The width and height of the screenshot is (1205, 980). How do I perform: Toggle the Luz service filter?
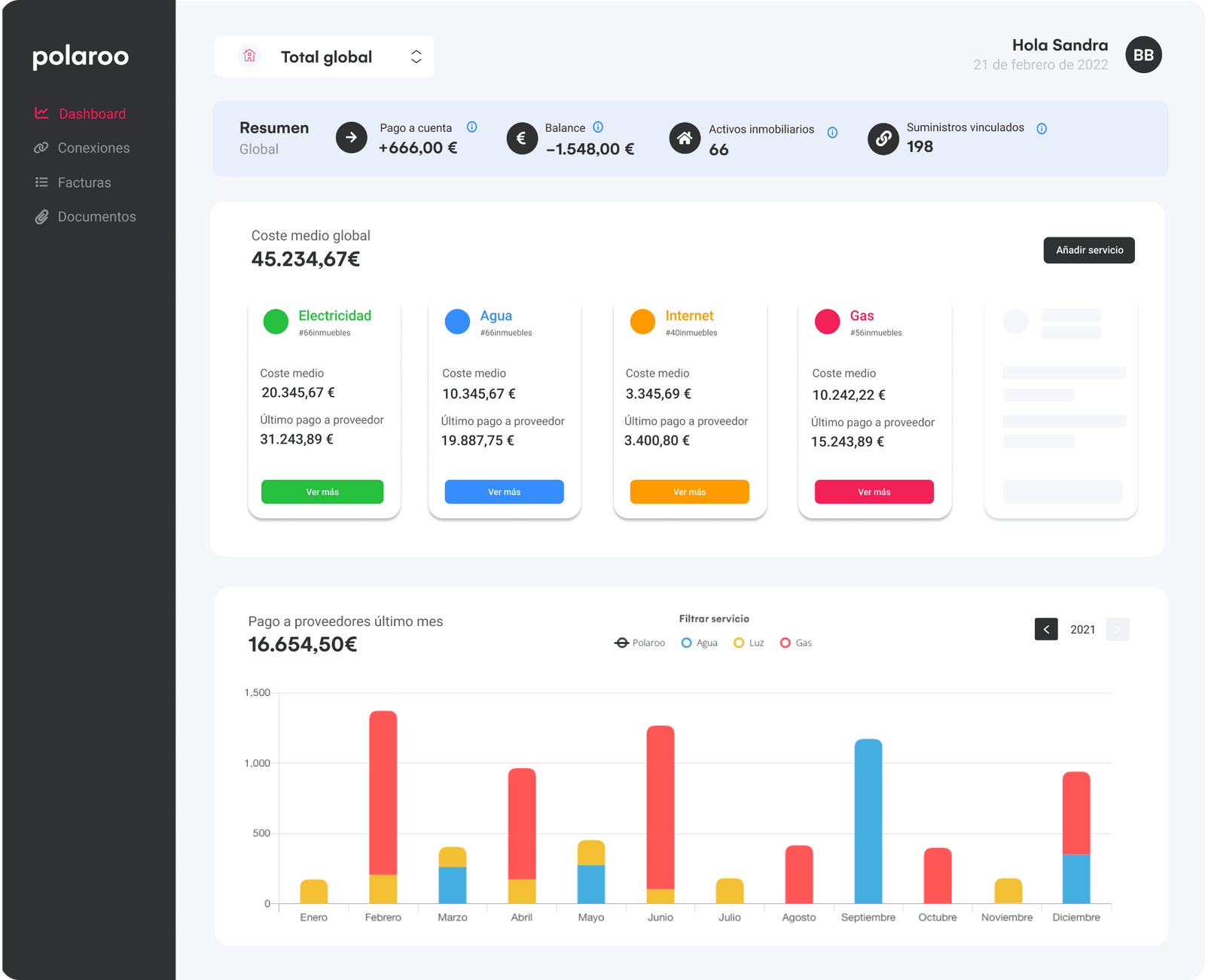(749, 643)
